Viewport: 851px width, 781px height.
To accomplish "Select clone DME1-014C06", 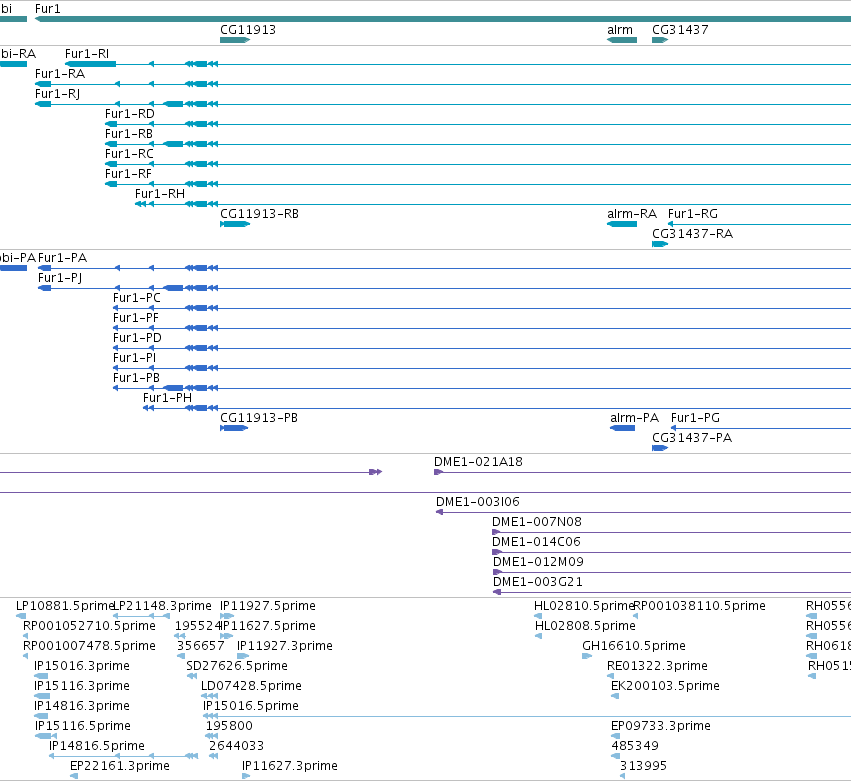I will tap(671, 552).
